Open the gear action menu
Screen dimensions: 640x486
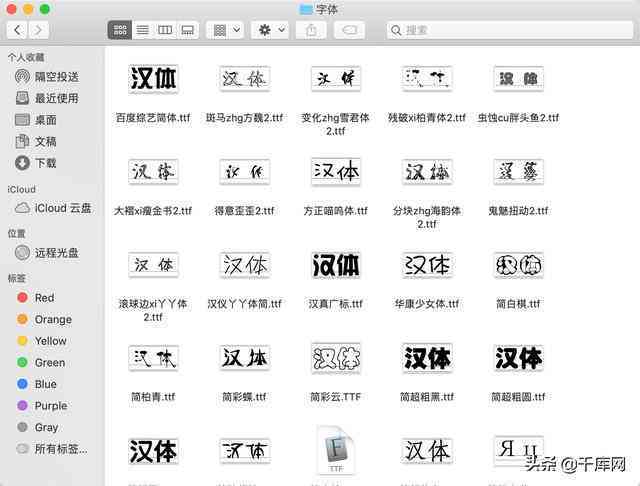point(270,30)
